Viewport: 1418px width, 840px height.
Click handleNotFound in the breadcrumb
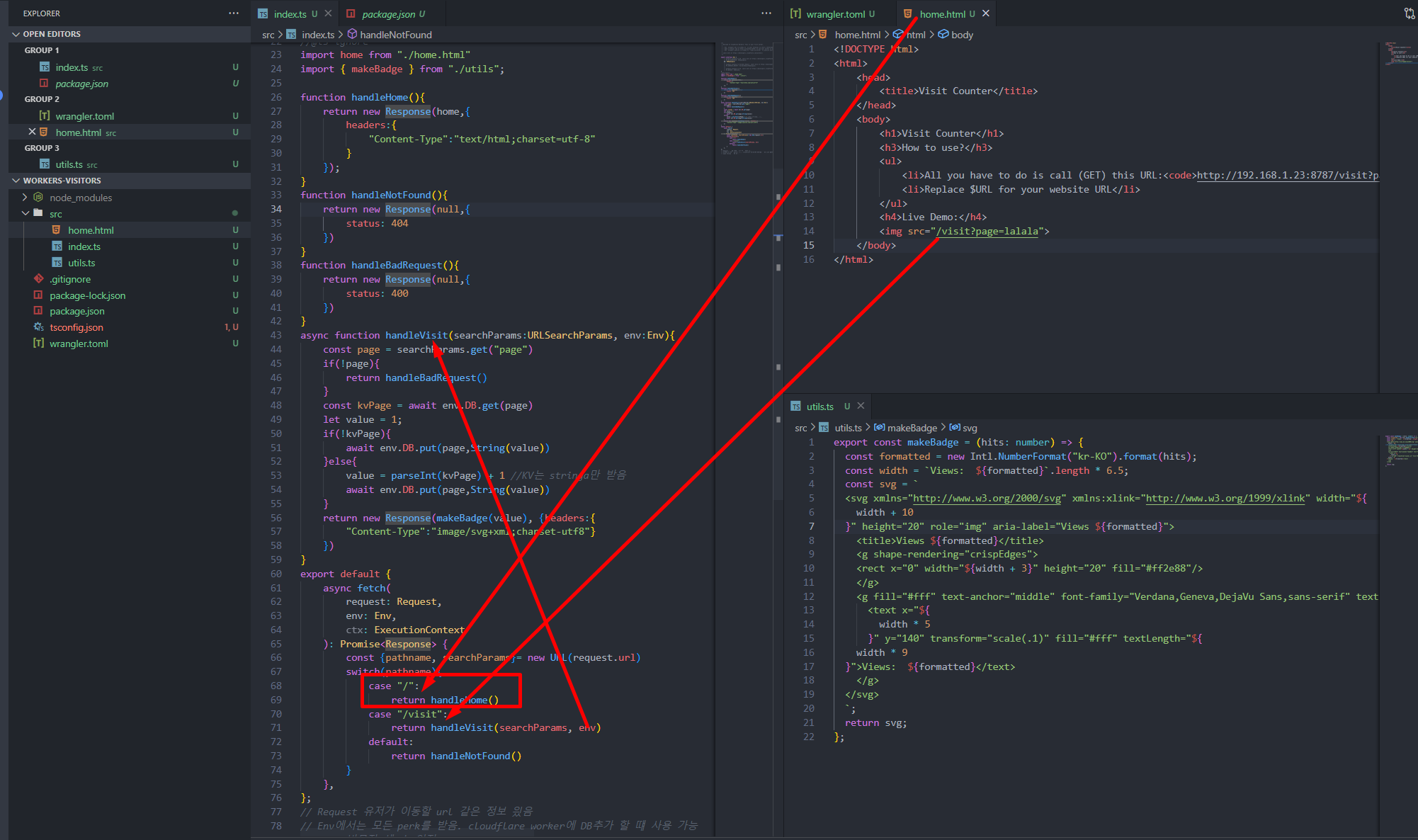tap(395, 35)
